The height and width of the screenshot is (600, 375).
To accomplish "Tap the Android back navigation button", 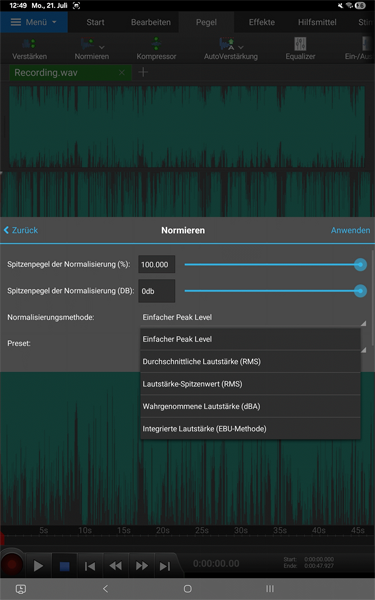I will pos(106,589).
